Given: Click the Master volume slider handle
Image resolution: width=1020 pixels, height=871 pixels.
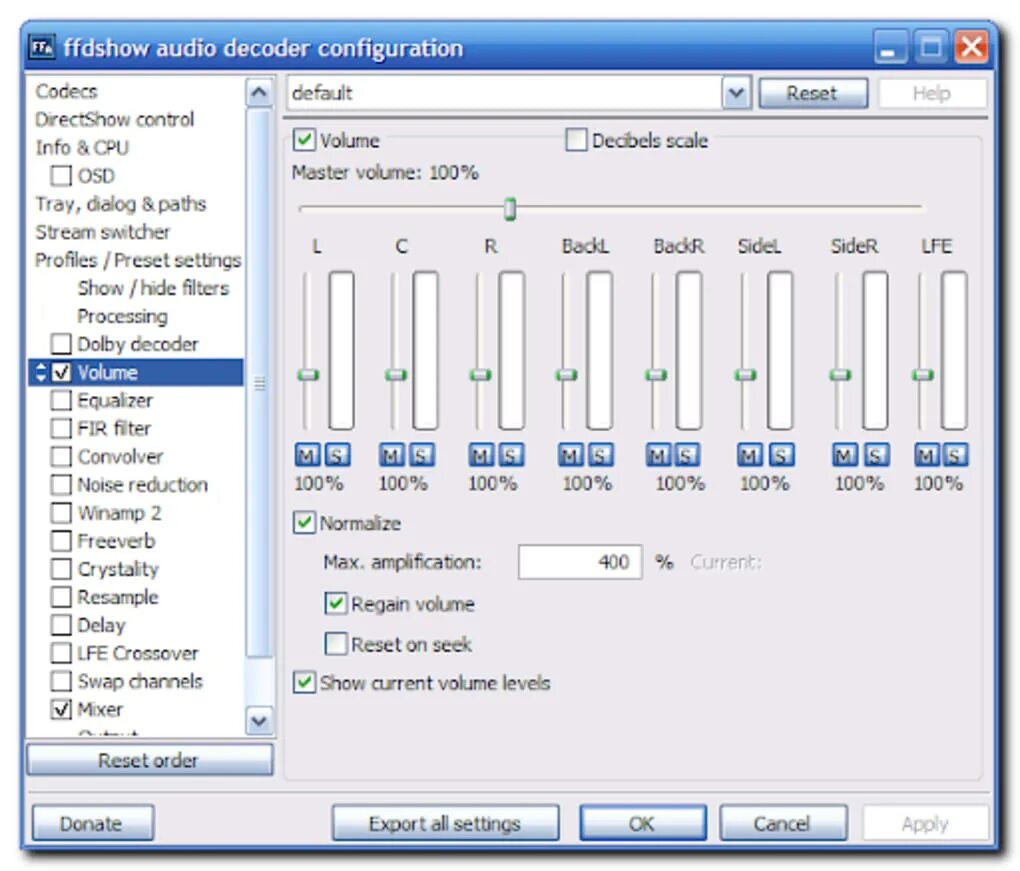Looking at the screenshot, I should (x=510, y=209).
